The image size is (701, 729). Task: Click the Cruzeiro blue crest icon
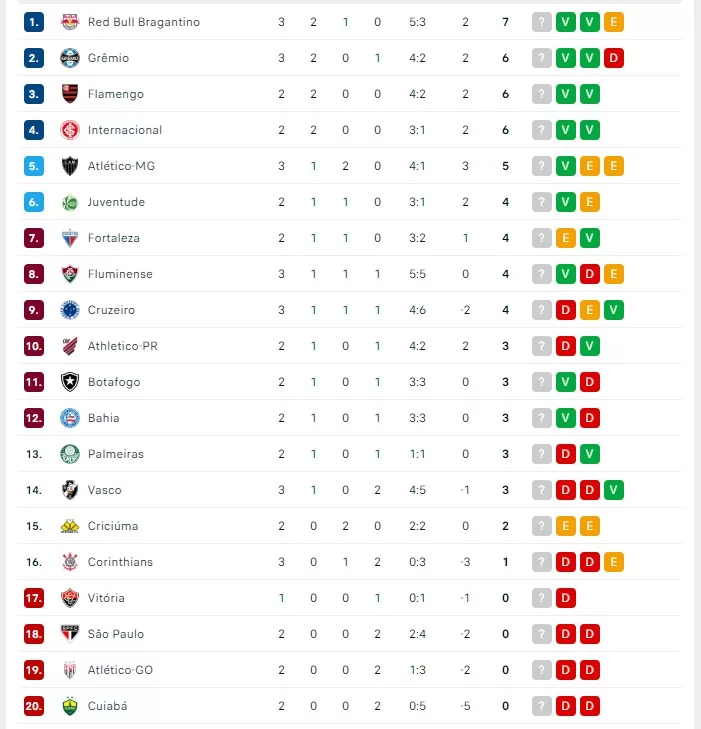click(70, 310)
